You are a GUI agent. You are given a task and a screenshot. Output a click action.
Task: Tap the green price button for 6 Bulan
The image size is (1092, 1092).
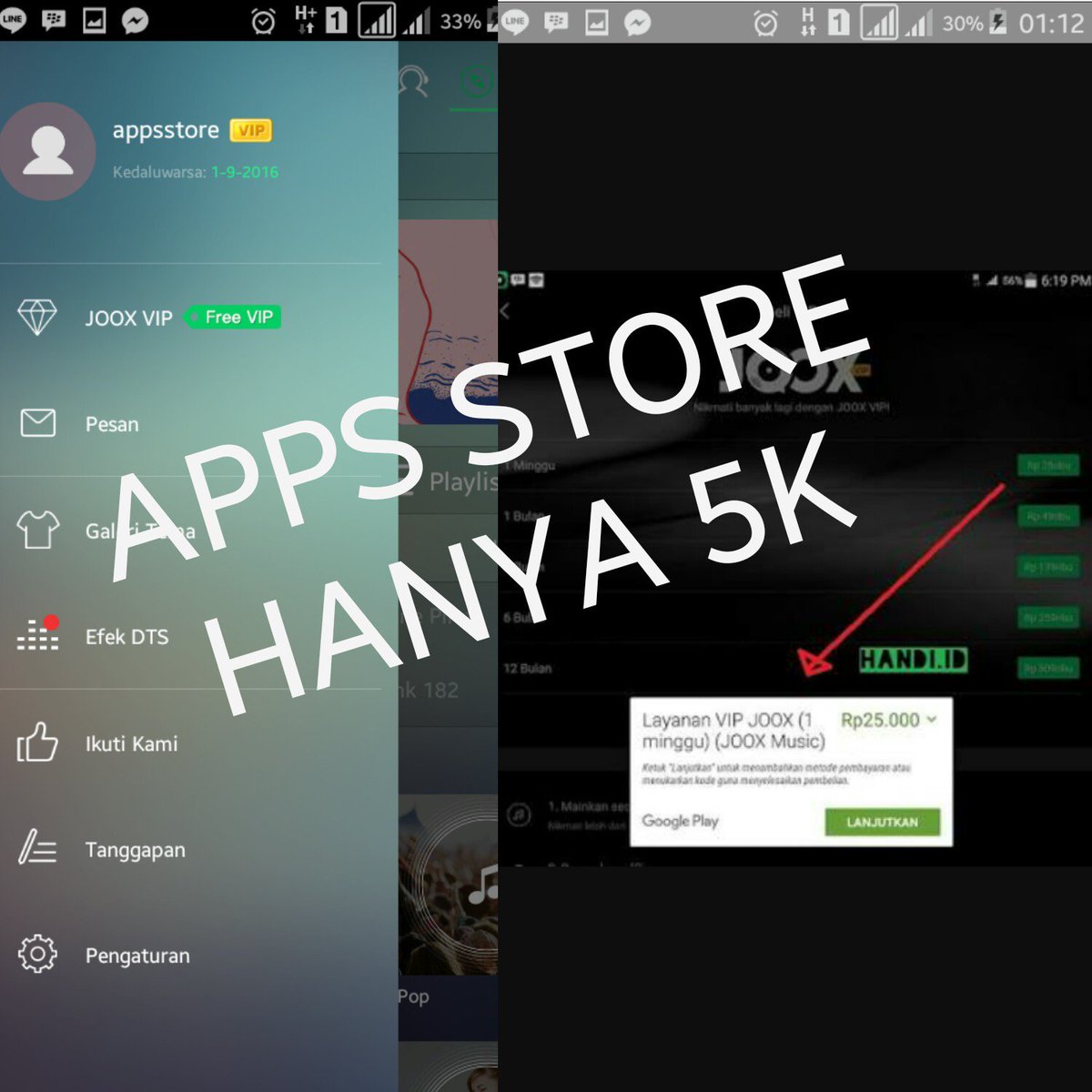1047,618
